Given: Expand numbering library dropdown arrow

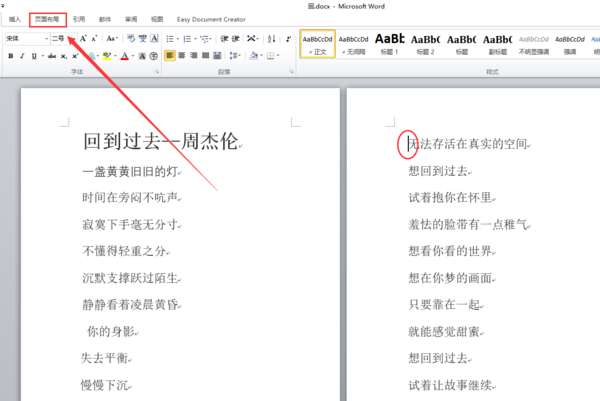Looking at the screenshot, I should coord(196,39).
